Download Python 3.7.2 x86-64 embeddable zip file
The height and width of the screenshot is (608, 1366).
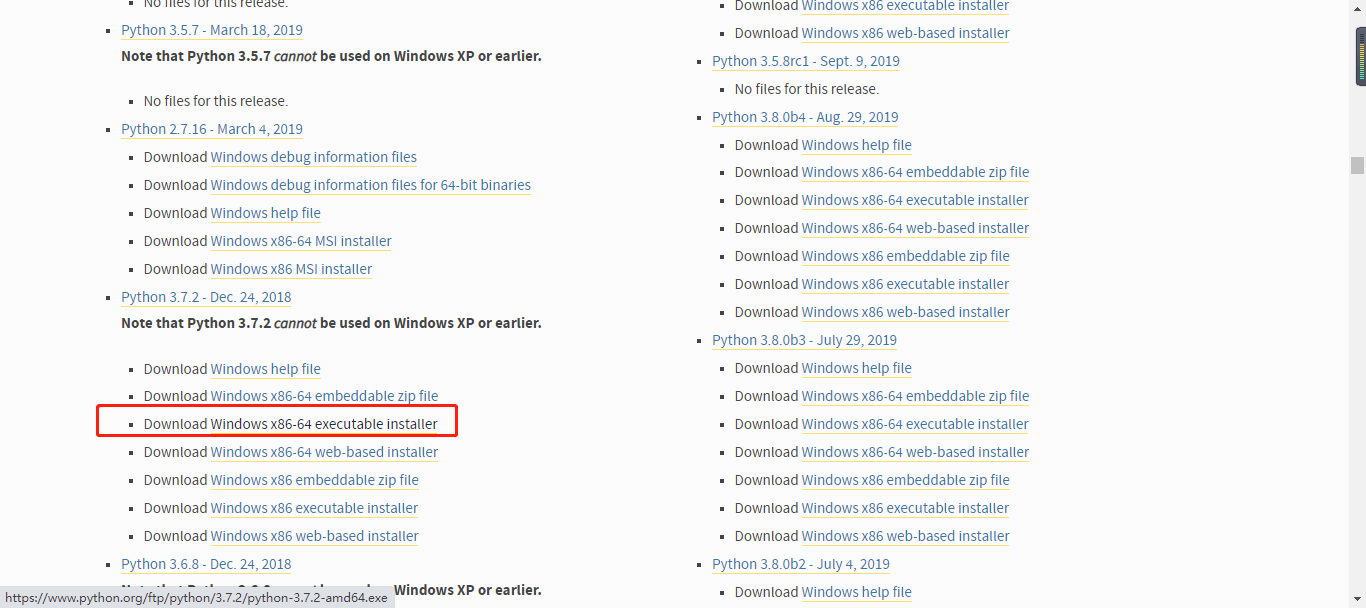[324, 396]
